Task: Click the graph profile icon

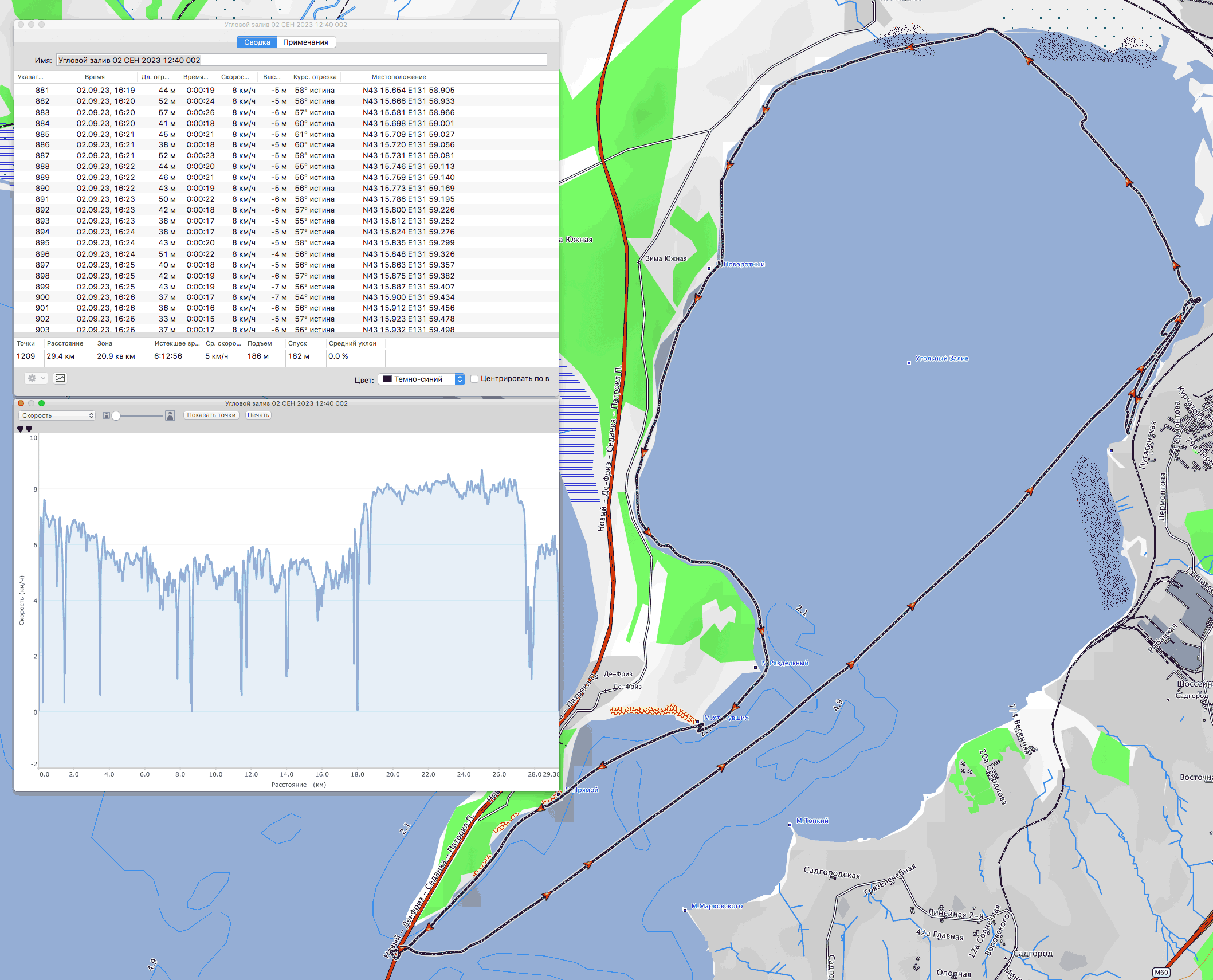Action: [60, 378]
